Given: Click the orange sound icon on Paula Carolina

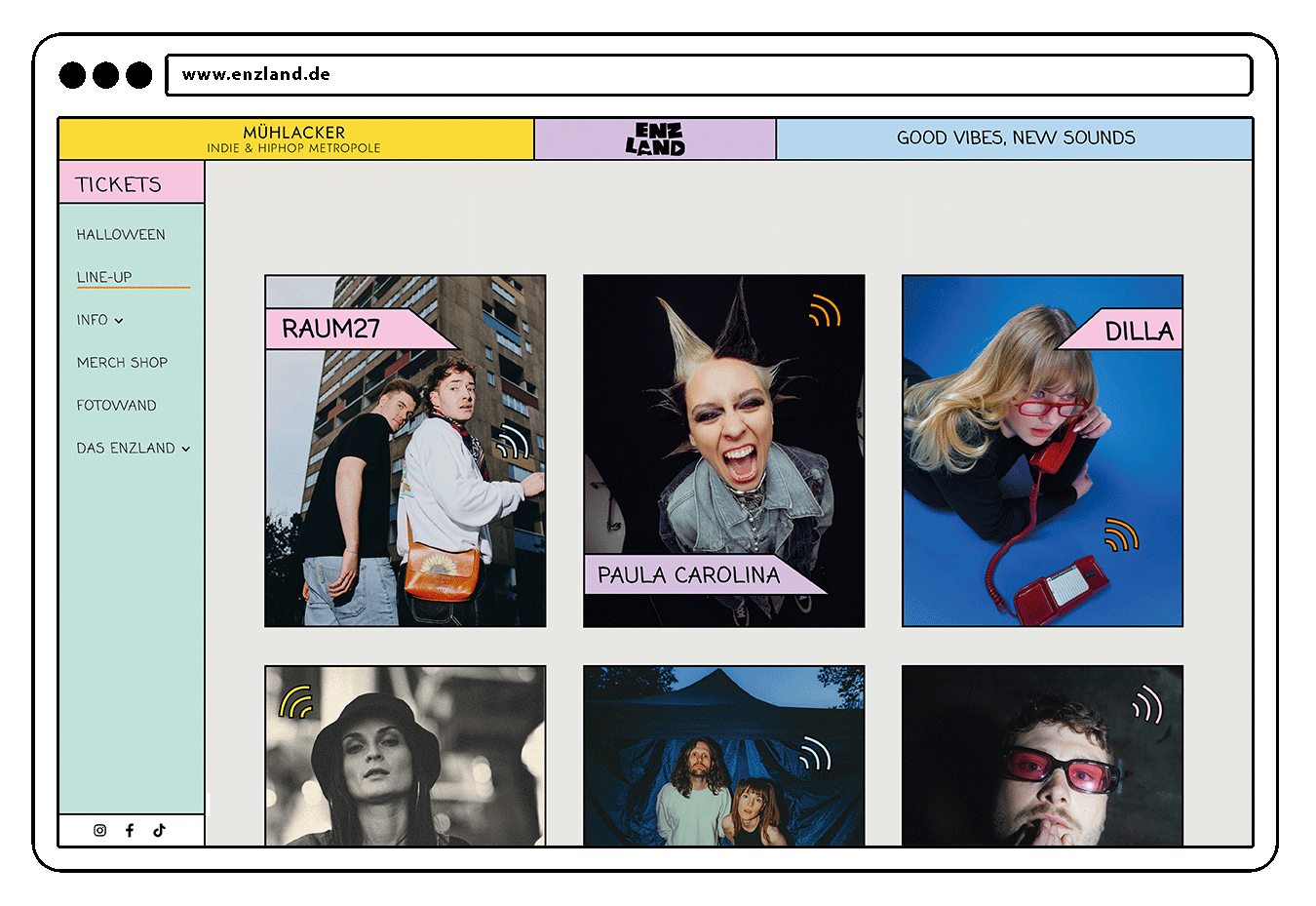Looking at the screenshot, I should pyautogui.click(x=825, y=311).
